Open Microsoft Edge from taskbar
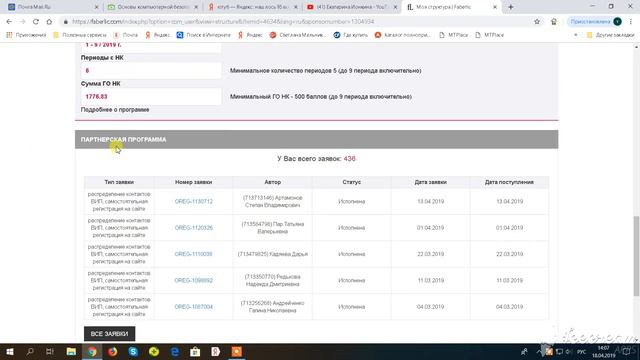Image resolution: width=640 pixels, height=360 pixels. 175,351
